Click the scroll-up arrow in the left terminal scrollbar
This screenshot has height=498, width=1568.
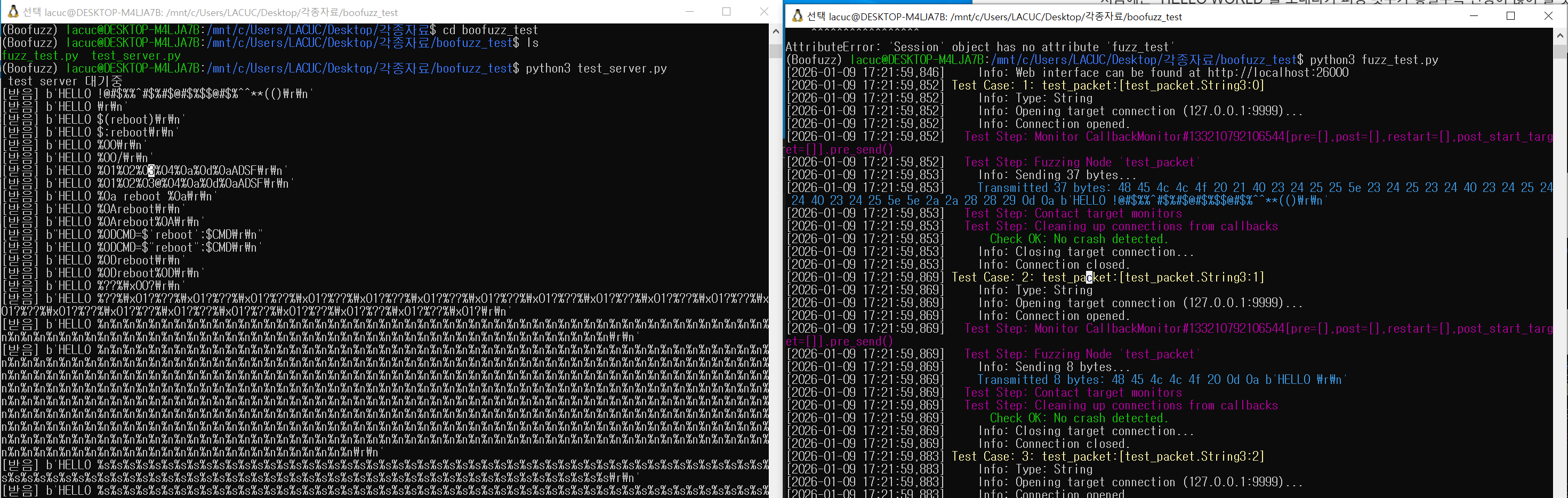tap(776, 31)
